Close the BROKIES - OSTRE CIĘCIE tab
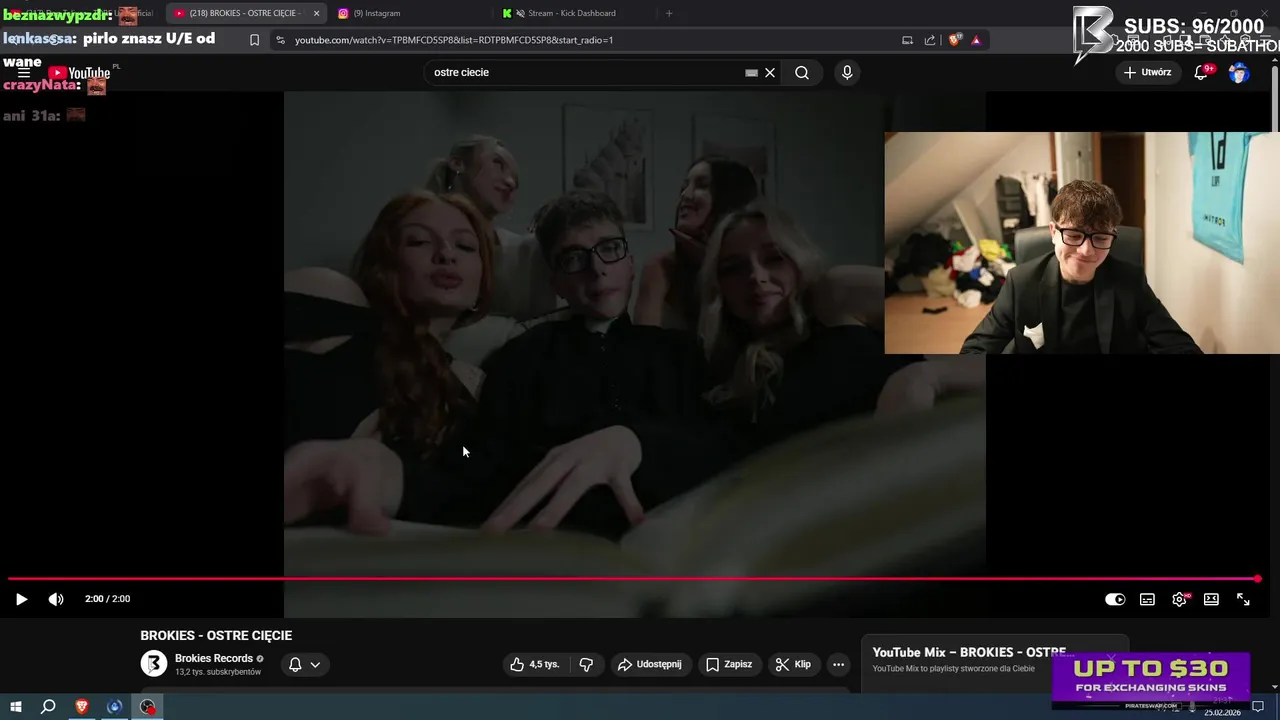 [x=316, y=13]
